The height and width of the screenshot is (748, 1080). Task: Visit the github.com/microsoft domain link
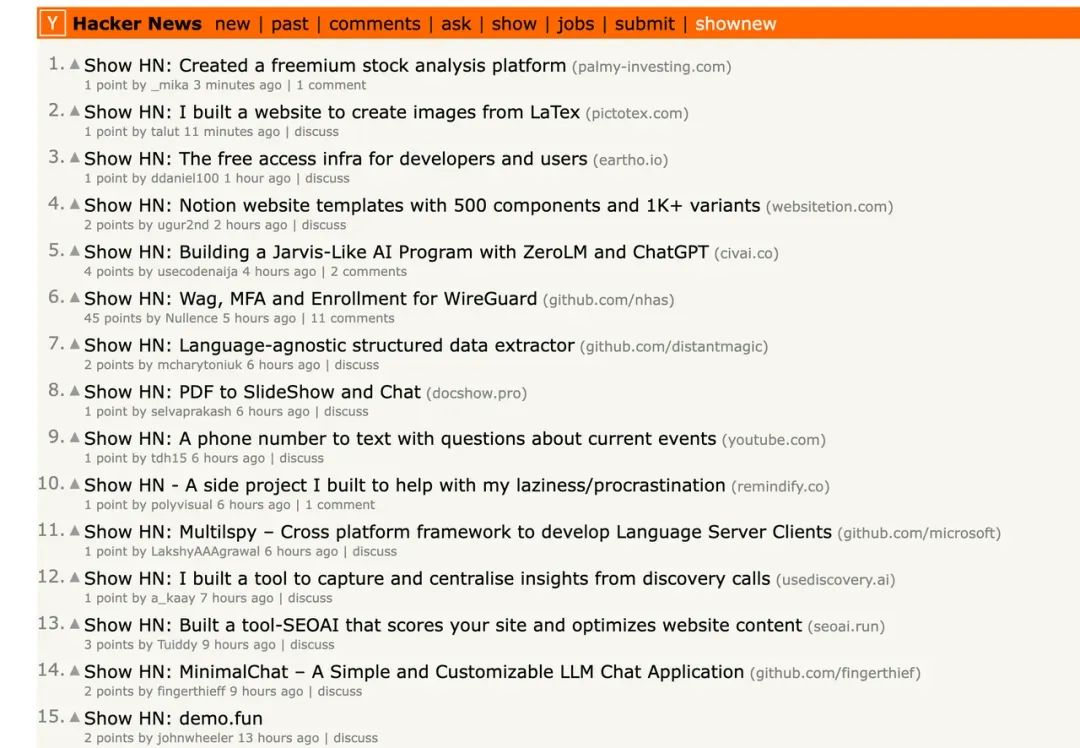pos(919,533)
